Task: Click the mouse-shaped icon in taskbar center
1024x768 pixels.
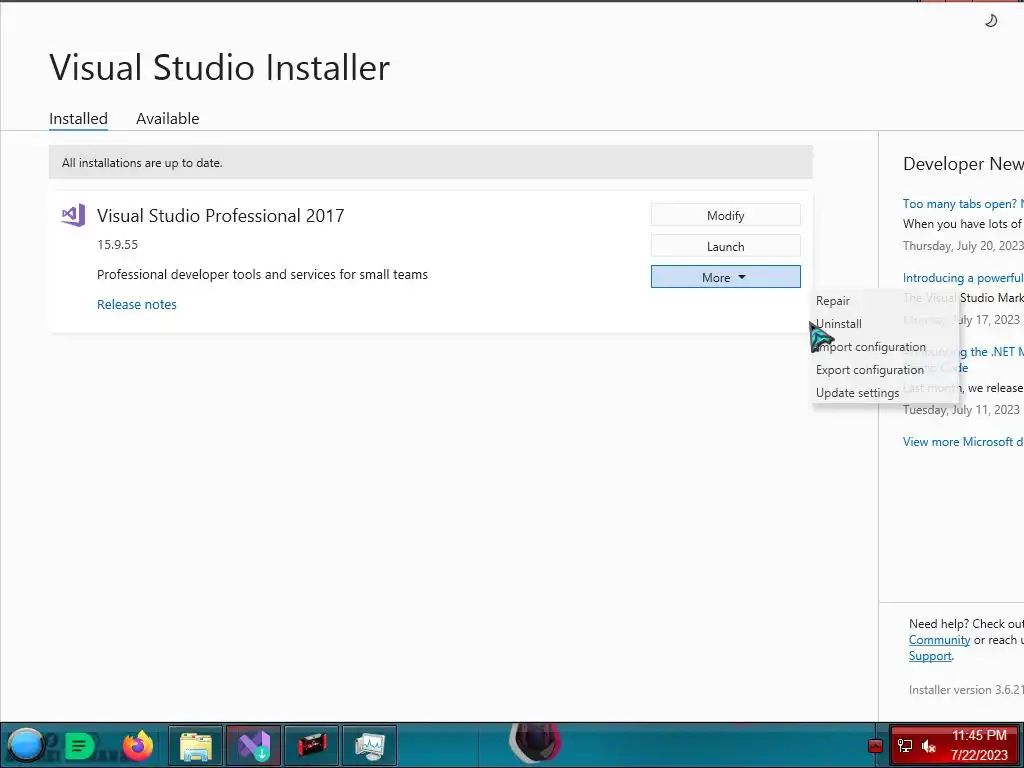Action: click(x=535, y=743)
